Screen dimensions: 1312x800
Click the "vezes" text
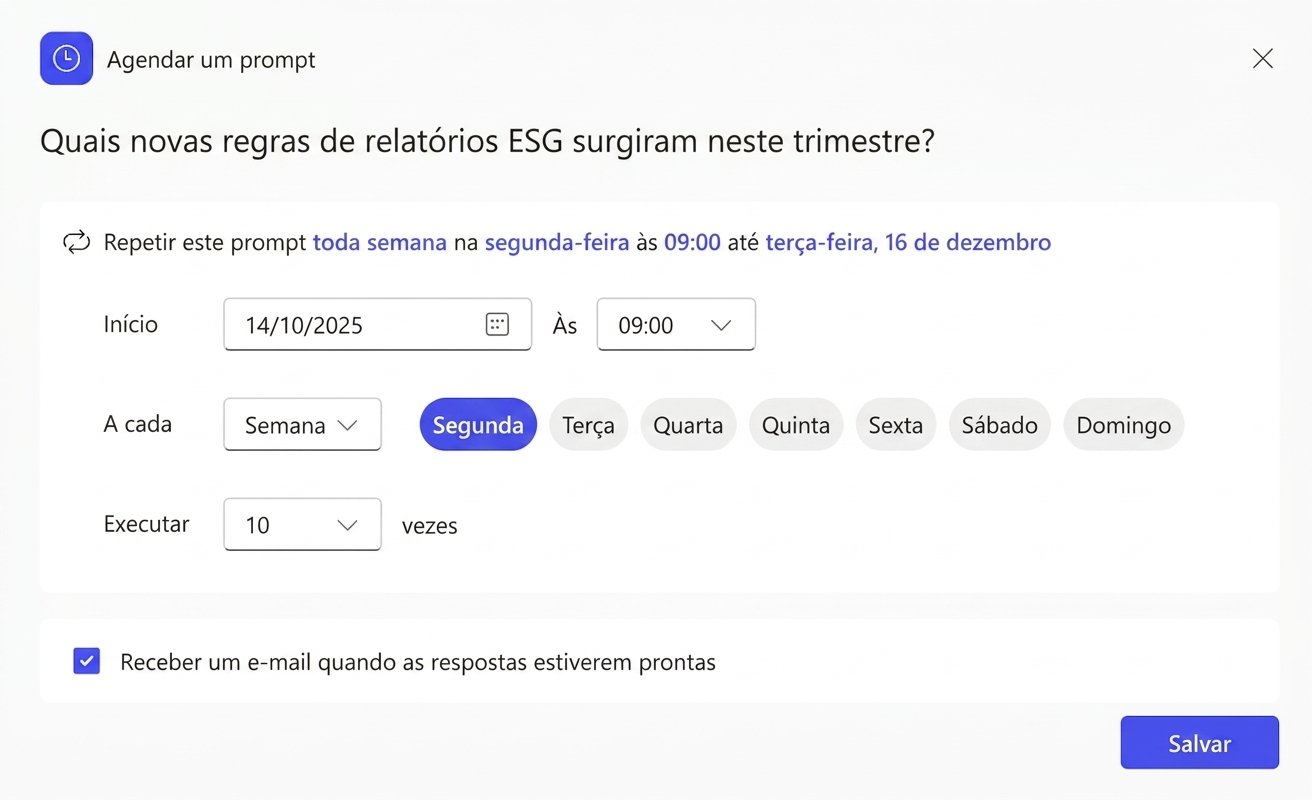click(x=430, y=526)
